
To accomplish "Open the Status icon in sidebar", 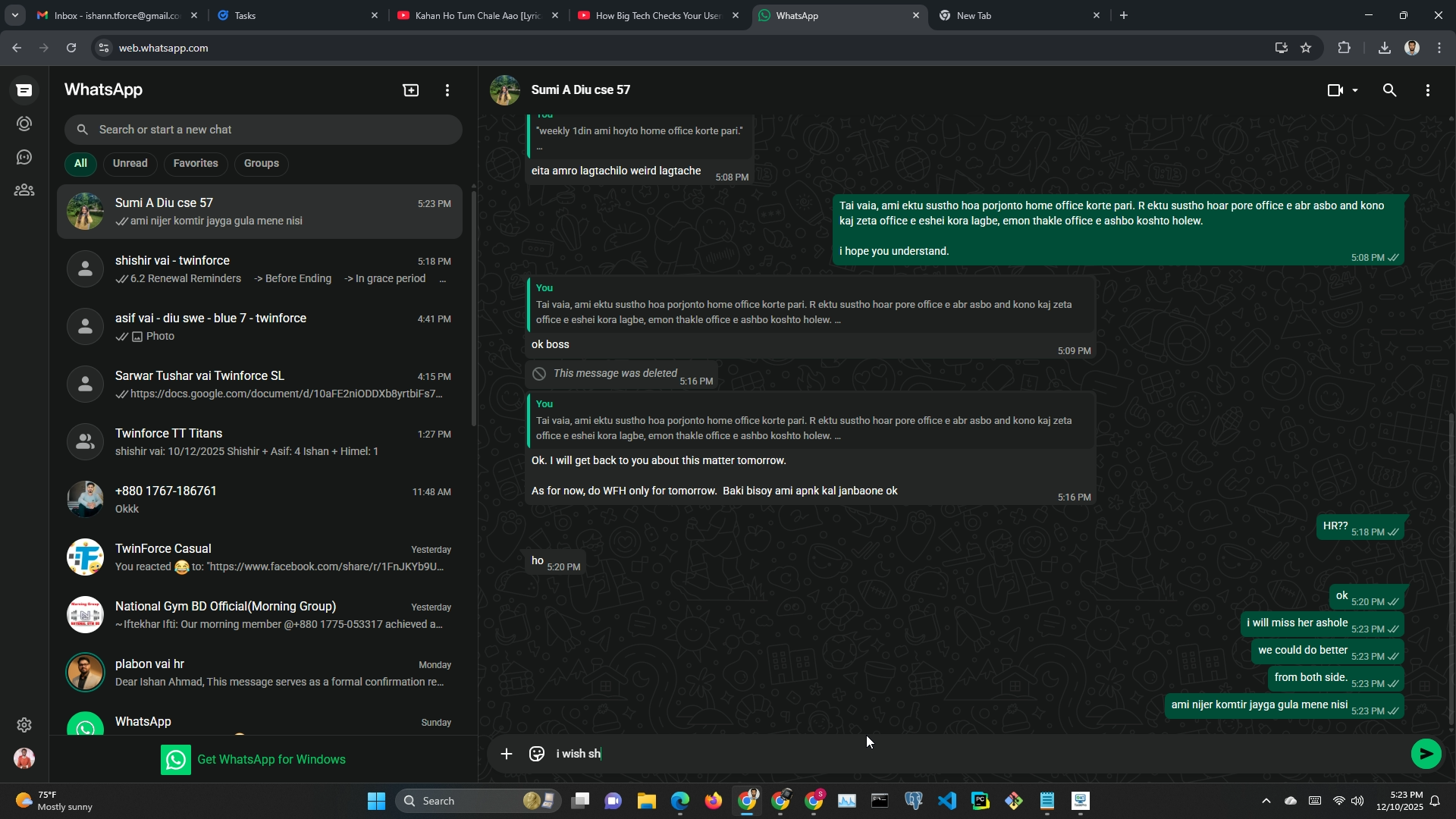I will point(24,124).
